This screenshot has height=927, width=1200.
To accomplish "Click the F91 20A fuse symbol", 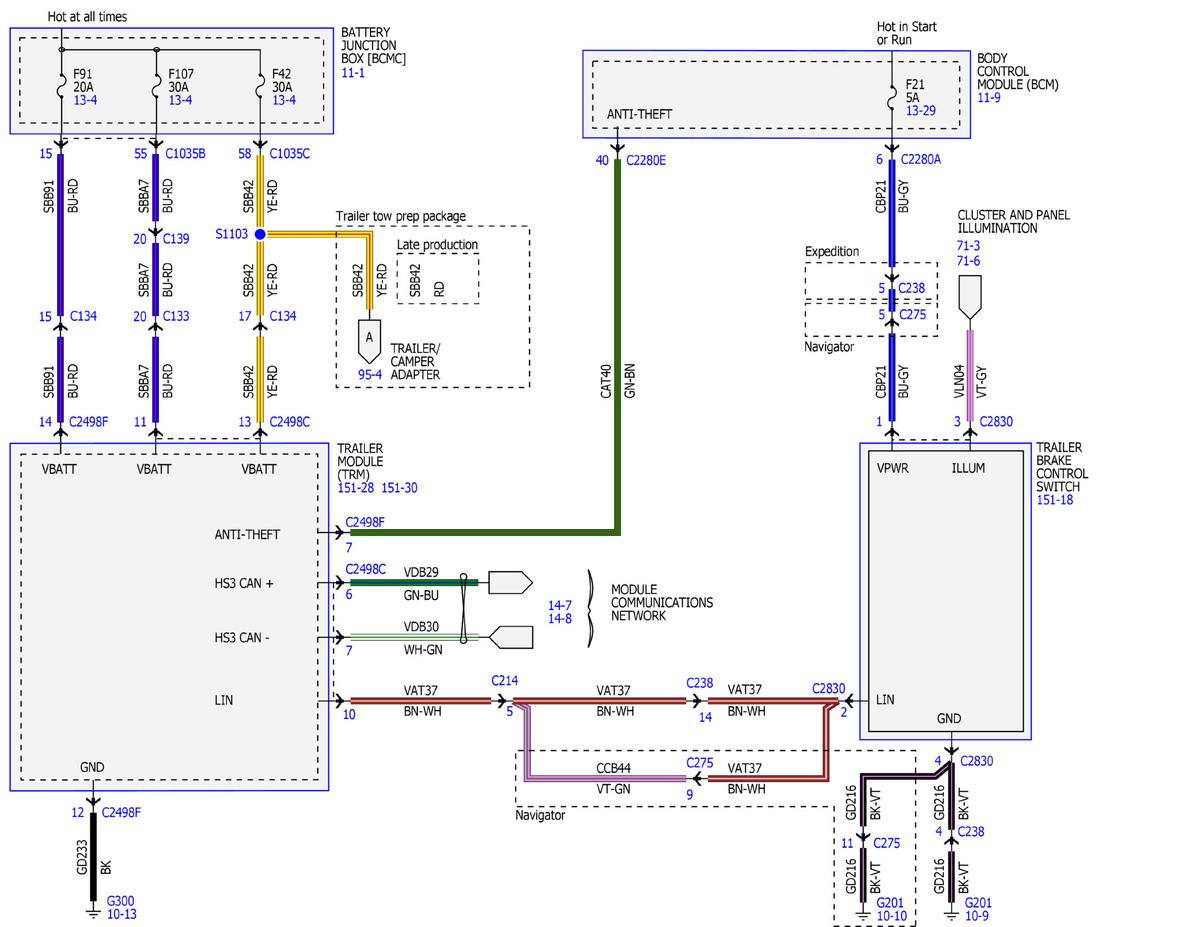I will click(62, 87).
